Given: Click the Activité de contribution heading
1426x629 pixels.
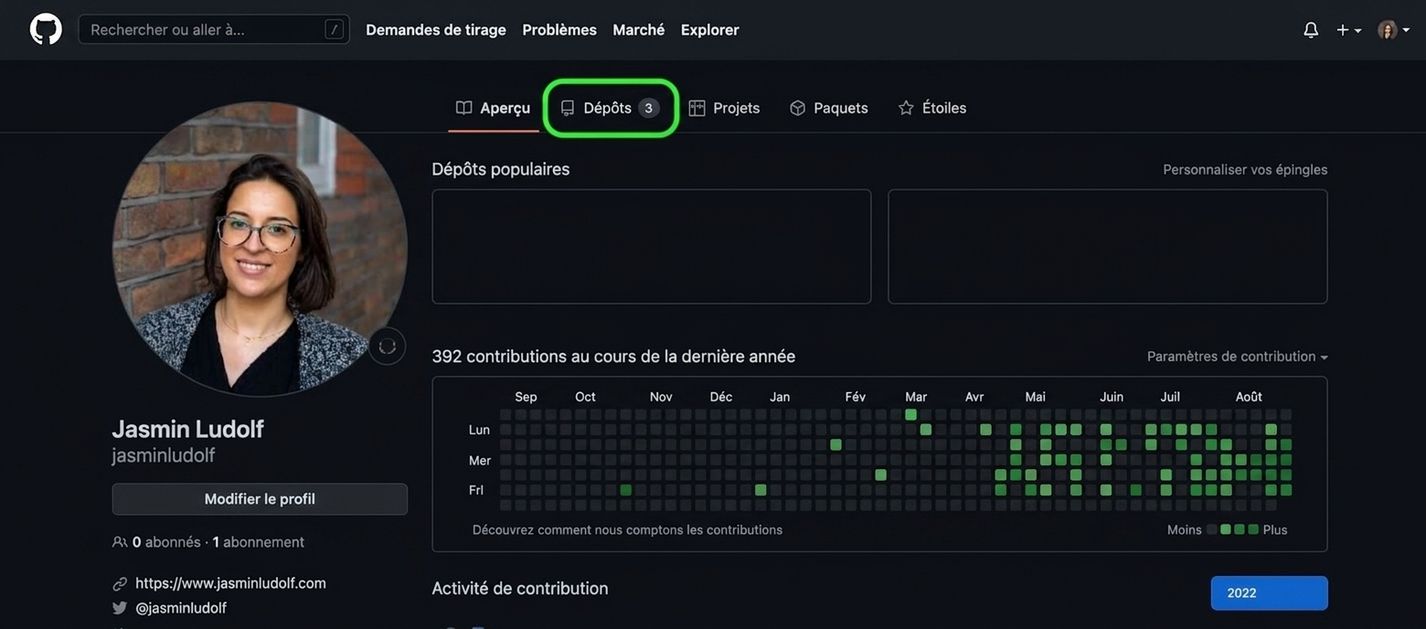Looking at the screenshot, I should click(520, 589).
